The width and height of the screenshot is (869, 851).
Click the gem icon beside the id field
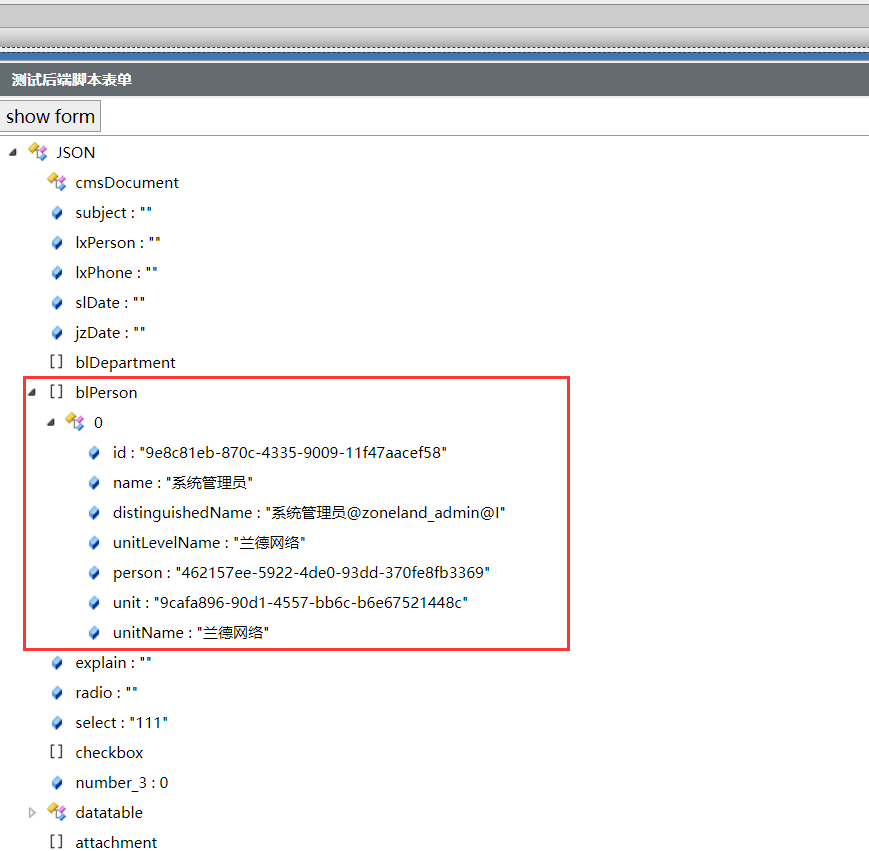point(94,453)
